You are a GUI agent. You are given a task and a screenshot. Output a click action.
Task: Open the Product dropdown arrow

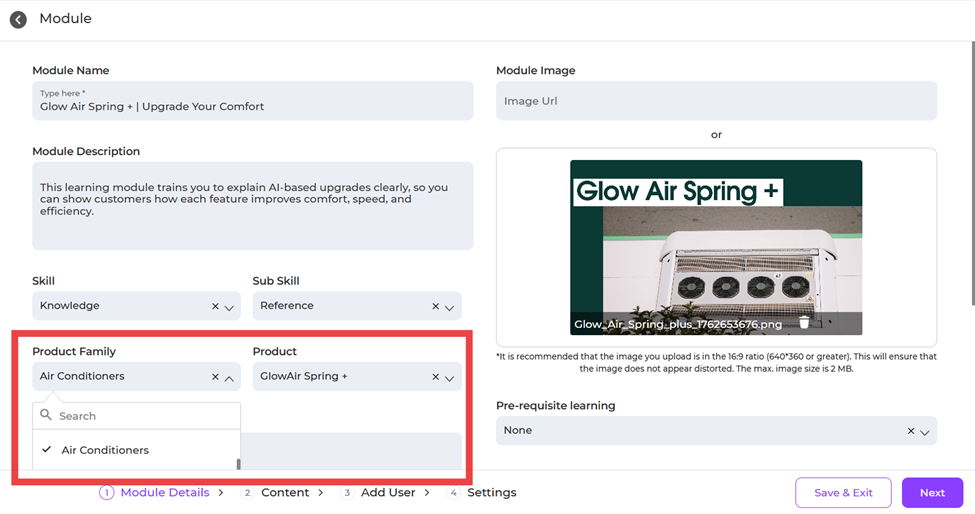click(449, 378)
